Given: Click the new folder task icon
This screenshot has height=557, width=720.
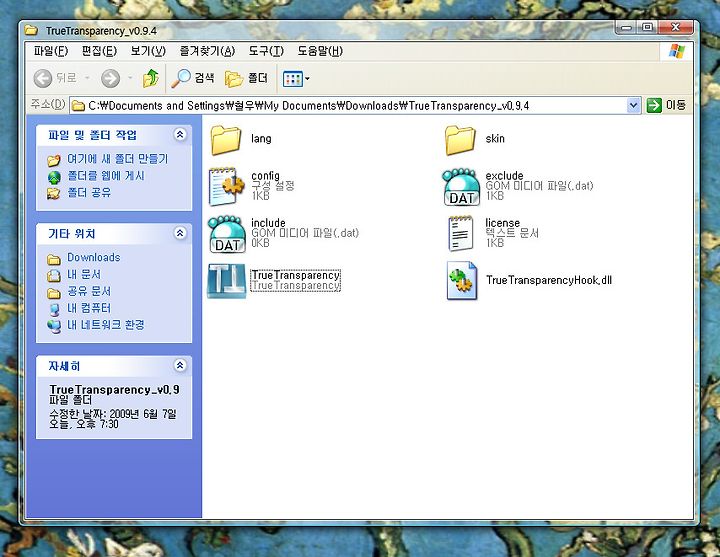Looking at the screenshot, I should coord(54,160).
